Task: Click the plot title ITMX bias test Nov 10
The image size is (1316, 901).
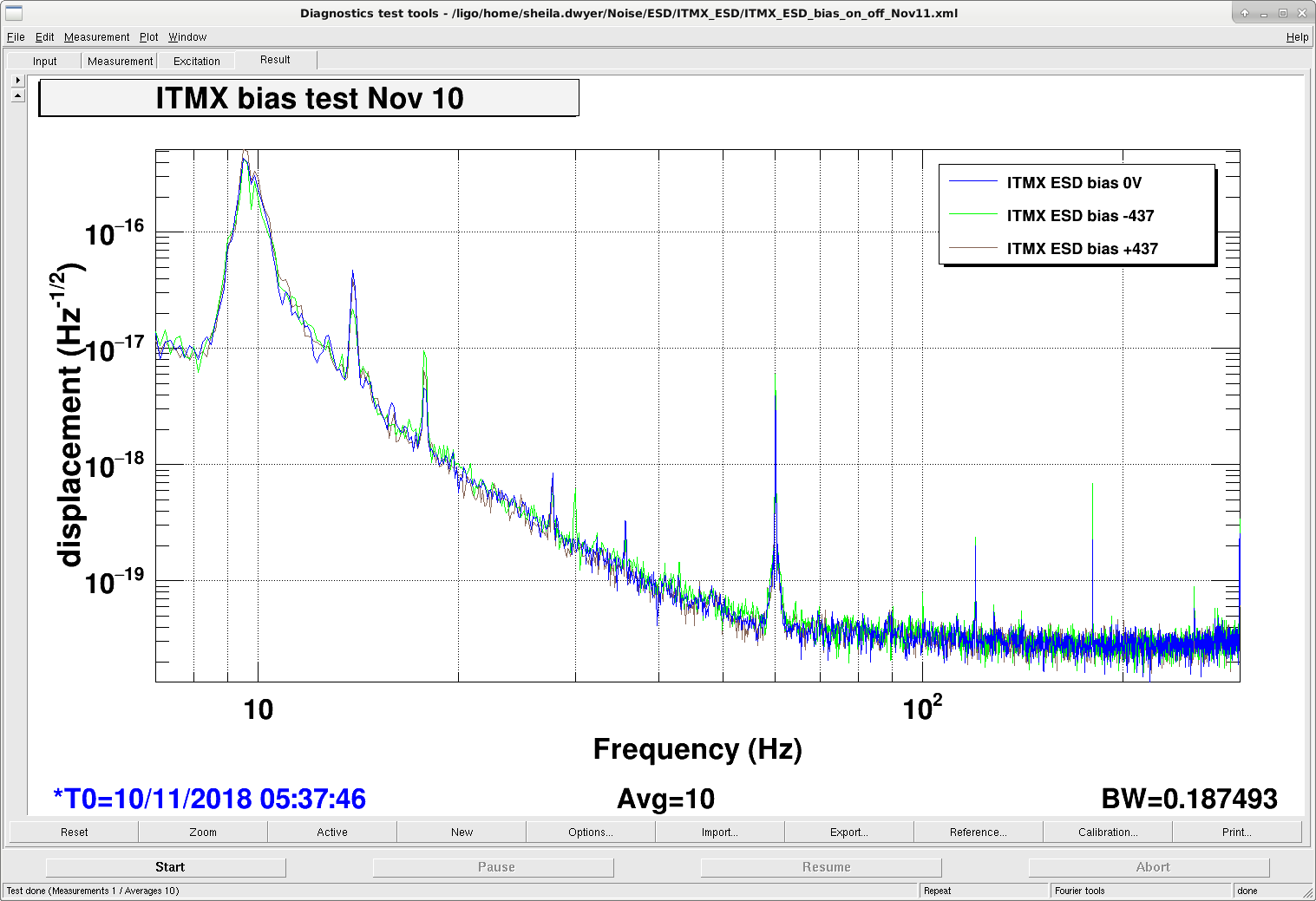Action: click(309, 98)
